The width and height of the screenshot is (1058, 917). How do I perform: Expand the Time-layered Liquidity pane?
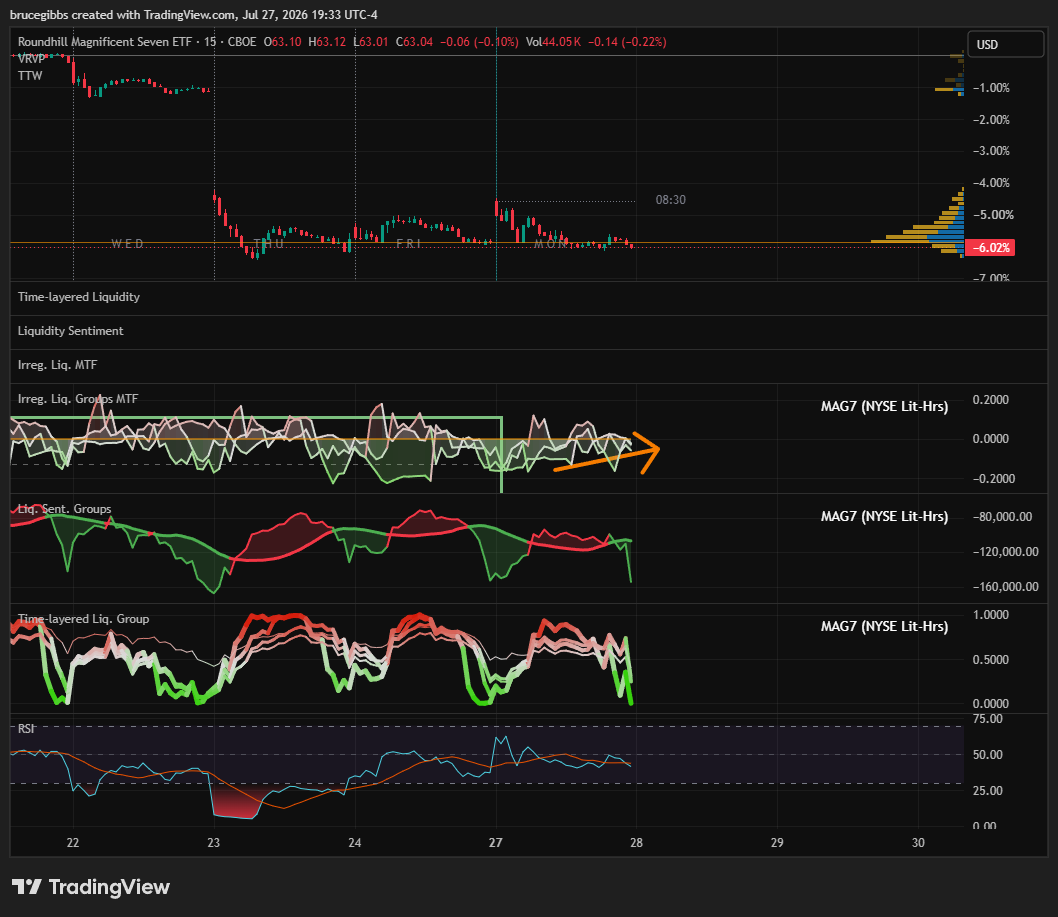pos(79,297)
